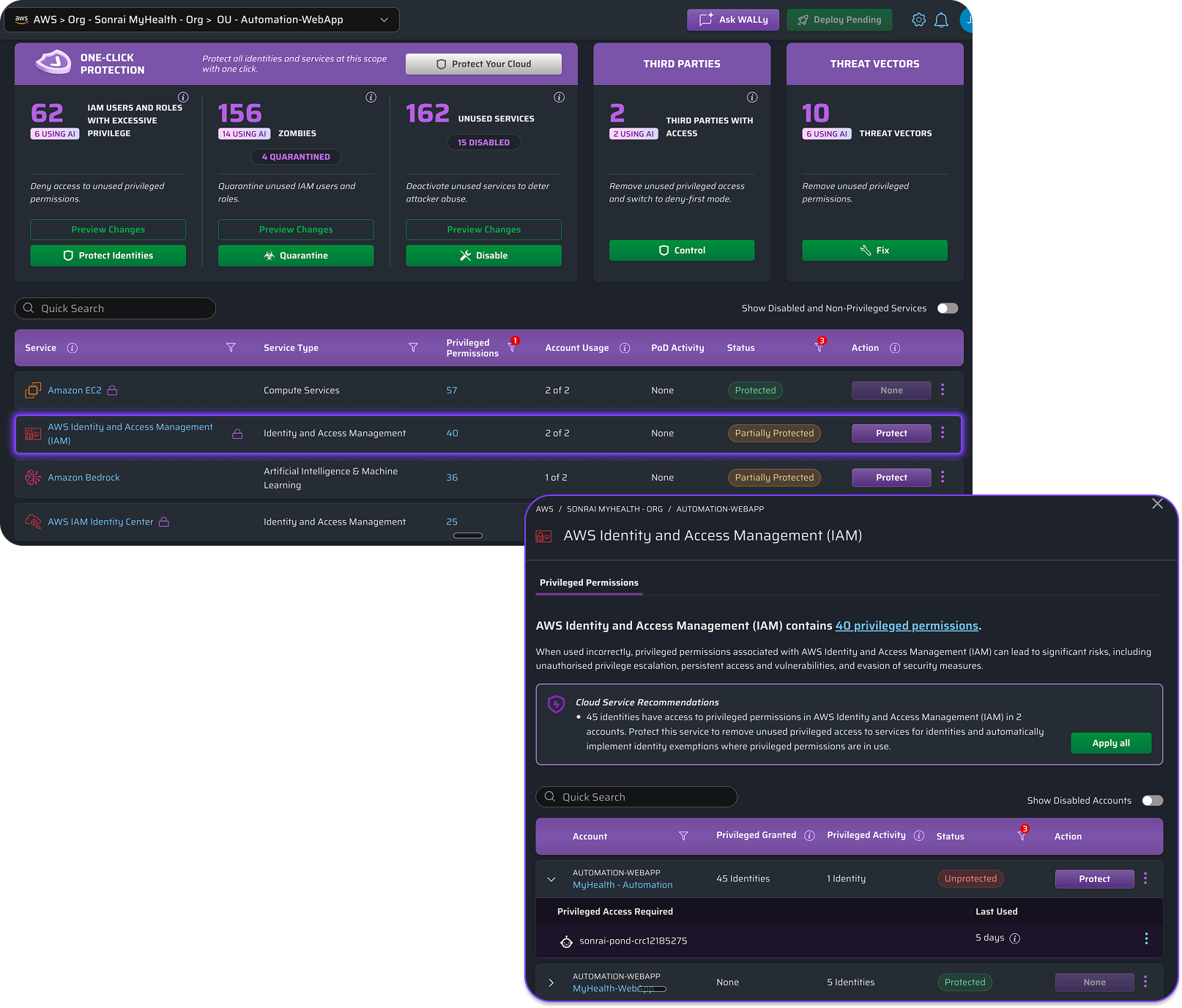The image size is (1182, 1008).
Task: Click the Control button for third parties
Action: (x=682, y=251)
